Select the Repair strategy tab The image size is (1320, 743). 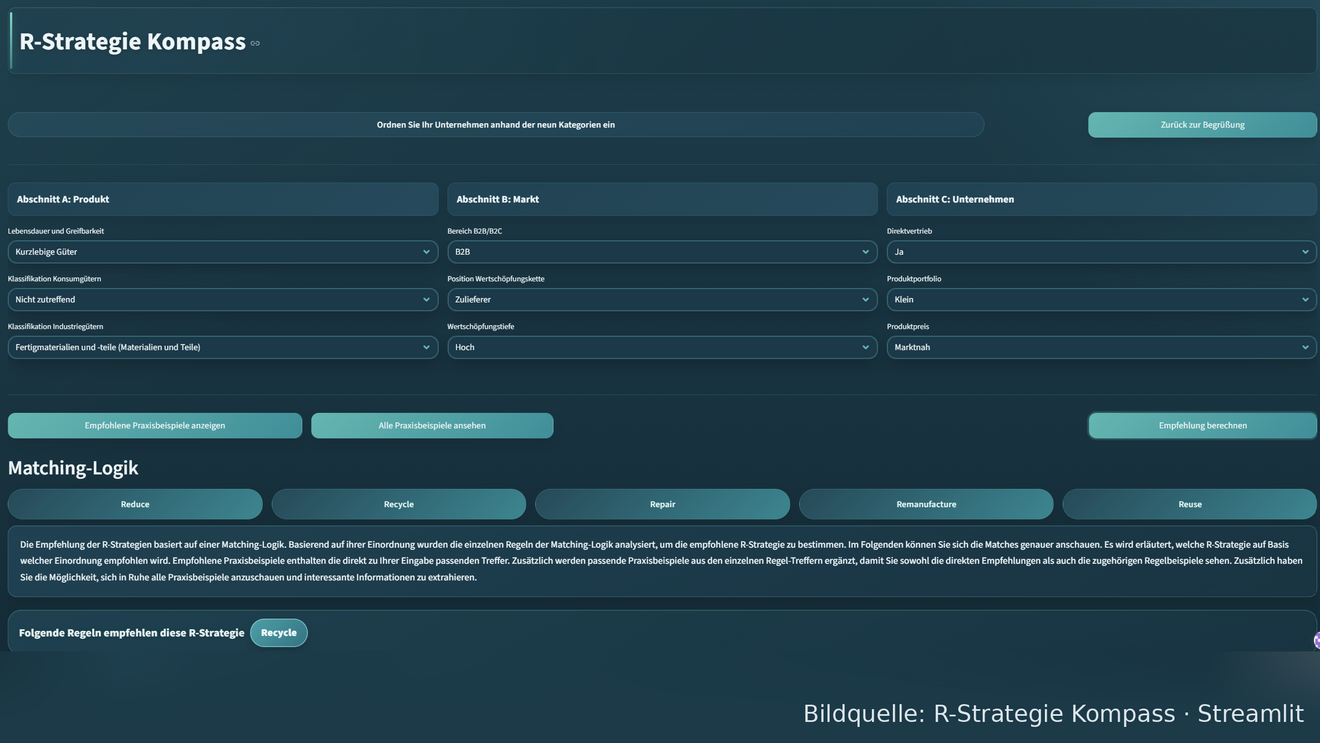(663, 504)
